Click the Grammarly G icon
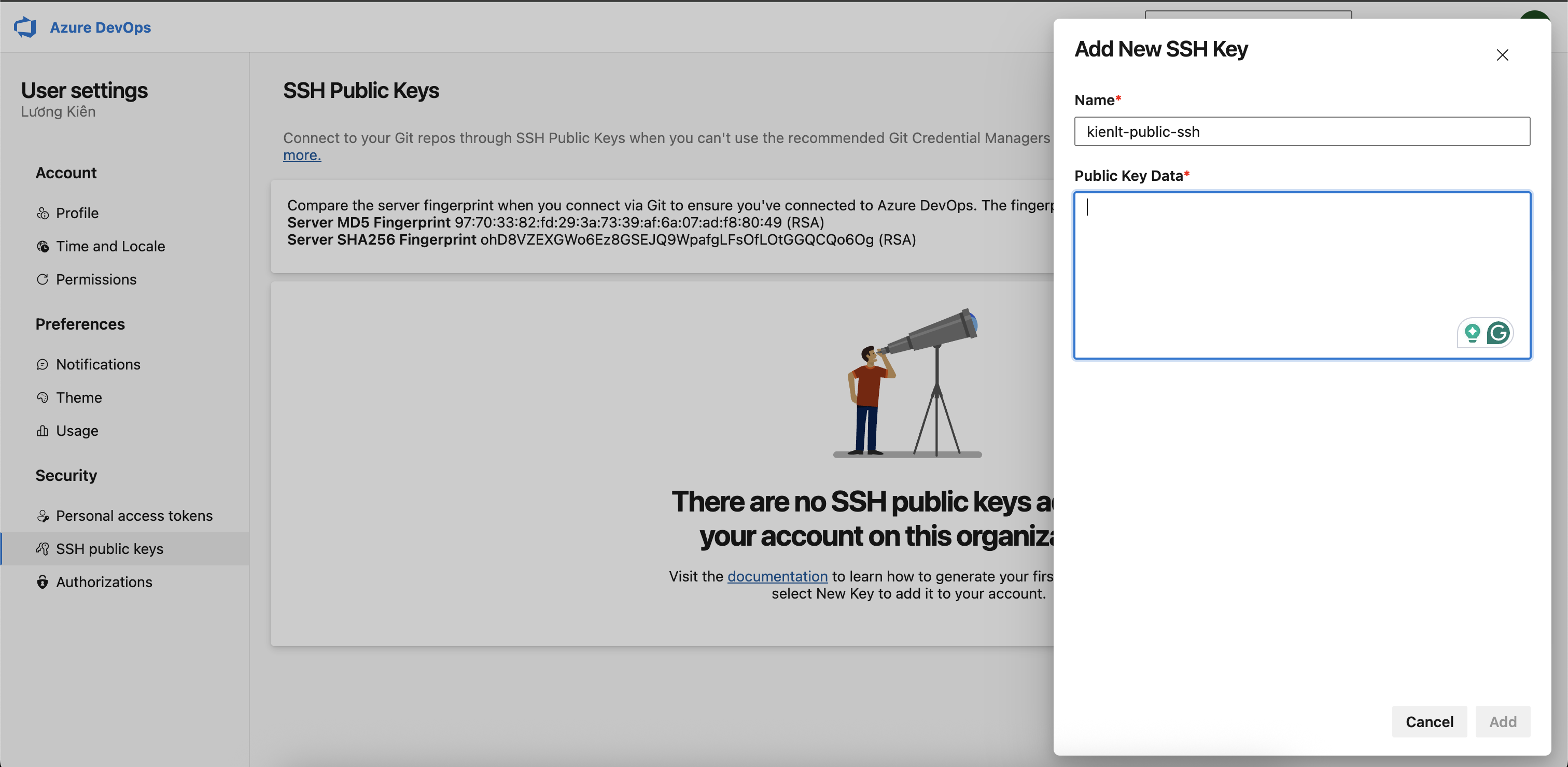This screenshot has width=1568, height=767. click(1498, 333)
